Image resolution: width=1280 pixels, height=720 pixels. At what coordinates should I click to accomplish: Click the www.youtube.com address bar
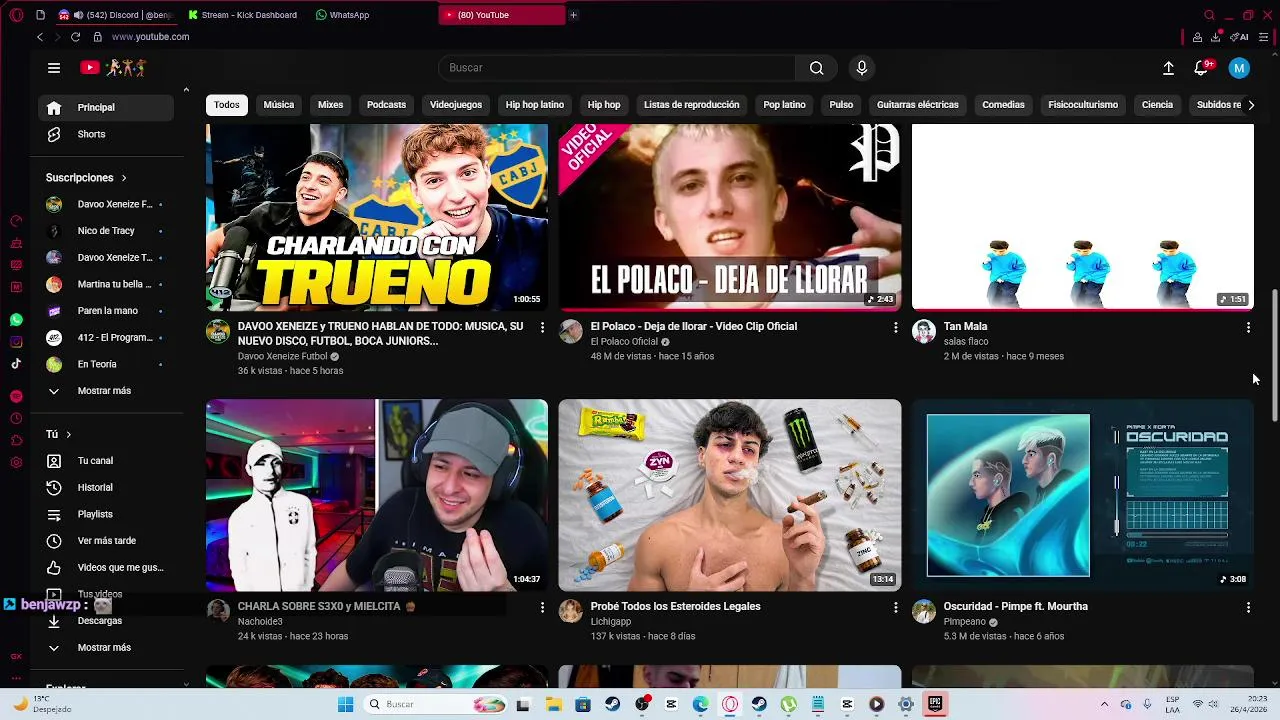[150, 37]
